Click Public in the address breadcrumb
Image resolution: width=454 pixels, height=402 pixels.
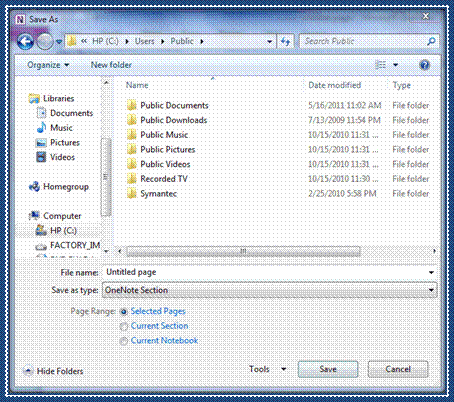[x=182, y=41]
